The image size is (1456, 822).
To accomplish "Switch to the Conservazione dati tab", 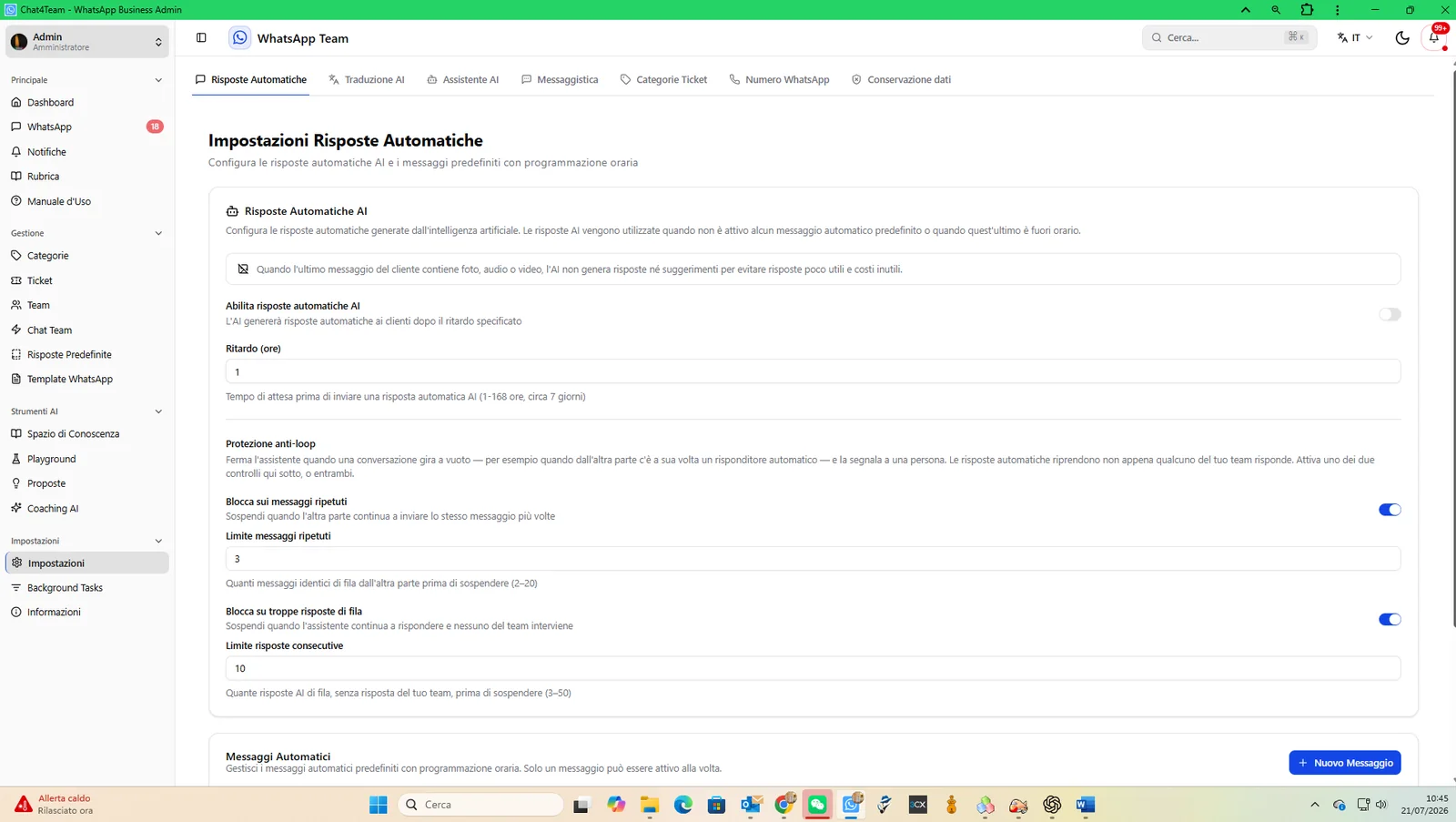I will 901,80.
